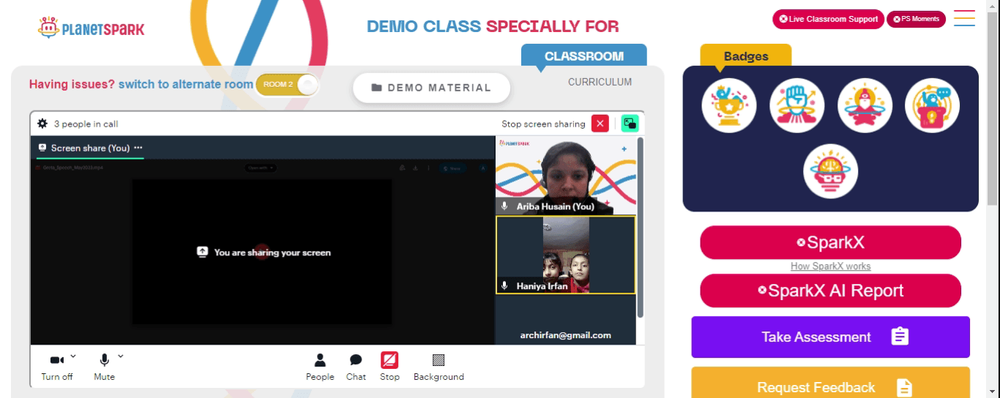This screenshot has width=1000, height=398.
Task: Select the meditating guru badge
Action: [x=864, y=105]
